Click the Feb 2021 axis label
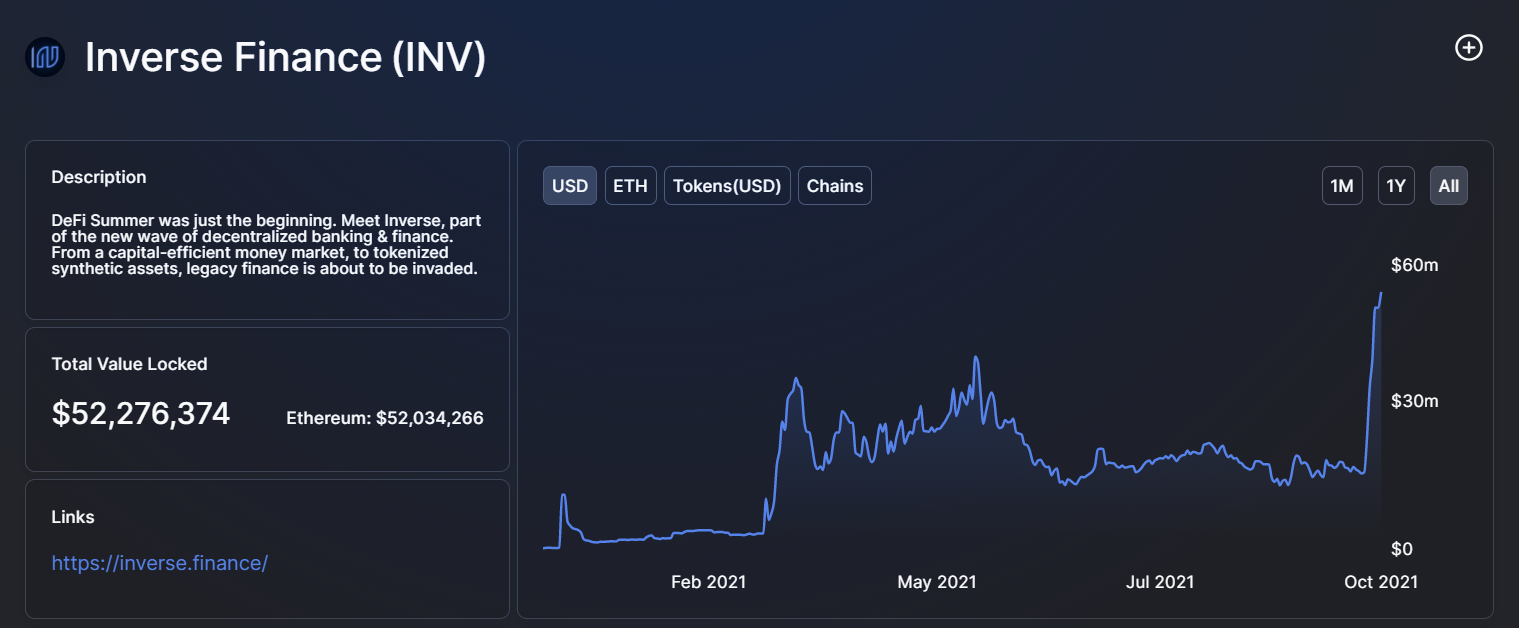Viewport: 1519px width, 628px height. click(708, 582)
